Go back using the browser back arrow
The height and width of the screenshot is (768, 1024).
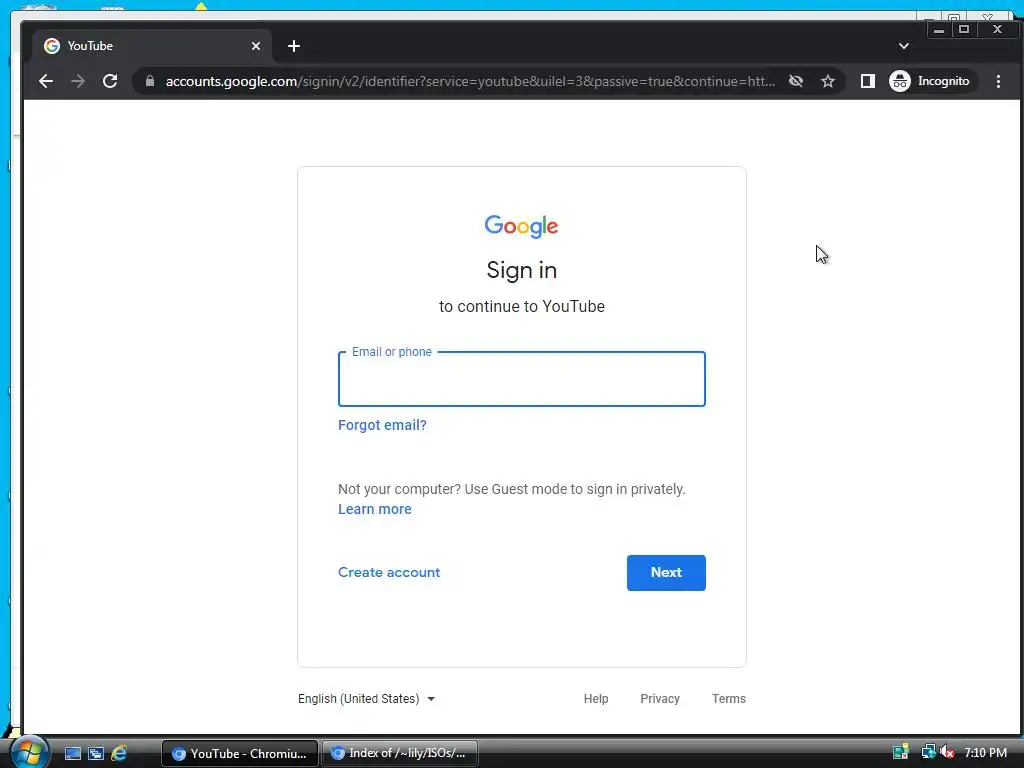pos(46,81)
